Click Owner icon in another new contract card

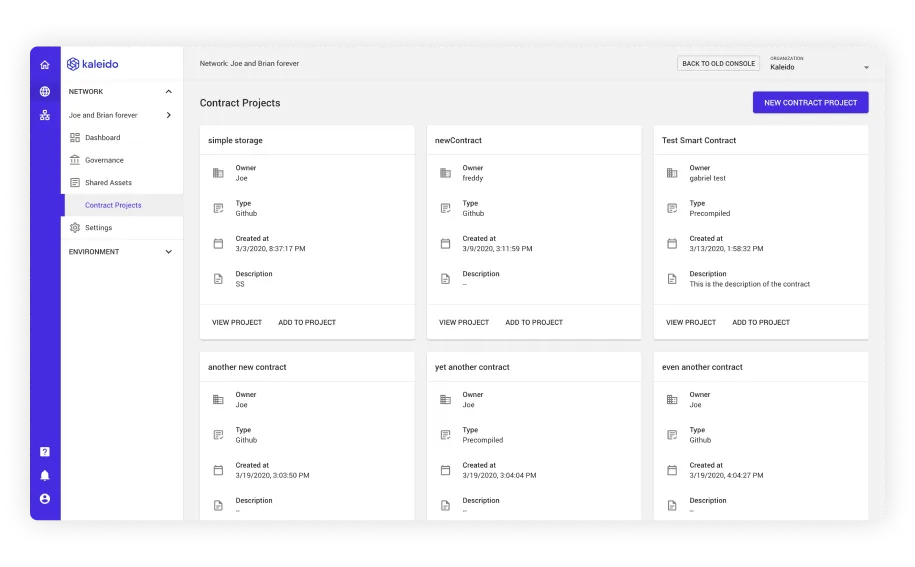coord(218,400)
